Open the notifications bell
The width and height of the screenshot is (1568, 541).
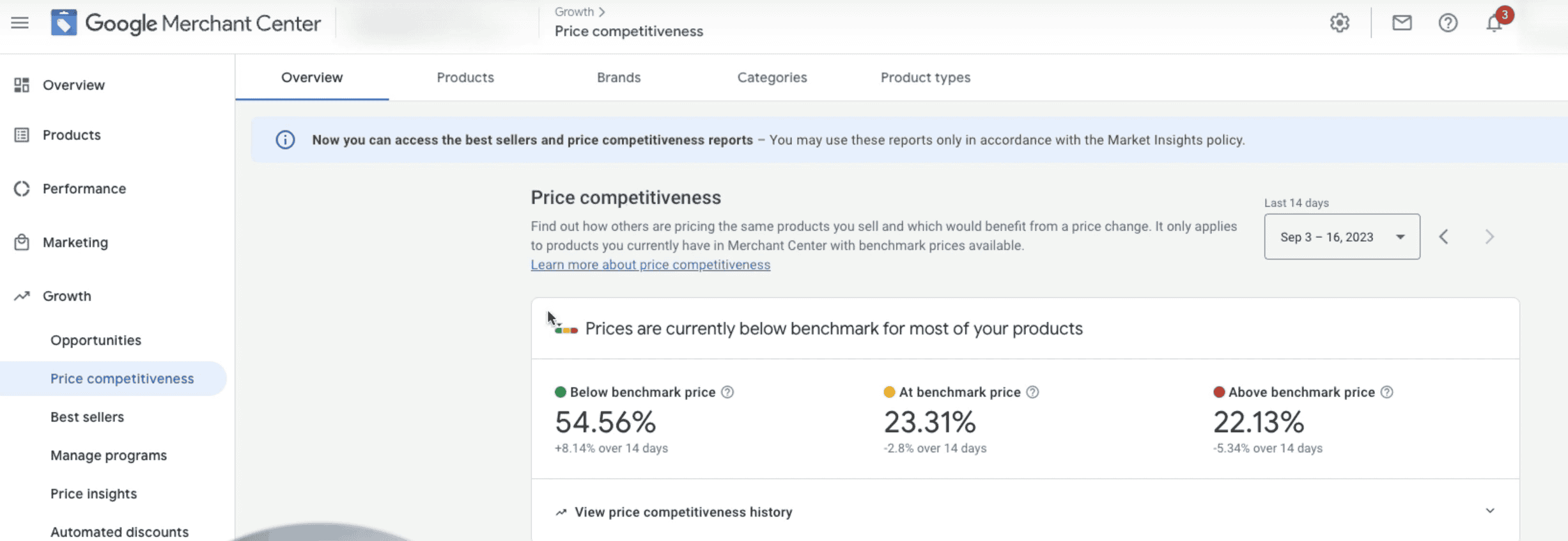point(1494,23)
